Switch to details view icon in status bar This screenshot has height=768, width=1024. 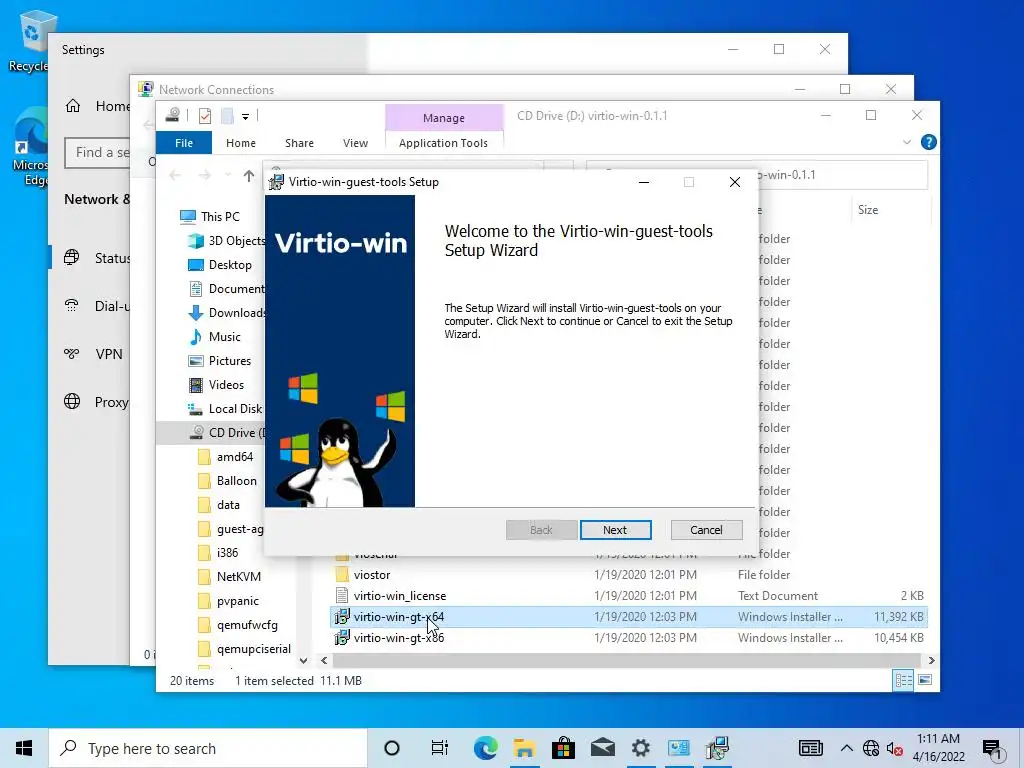(x=903, y=680)
